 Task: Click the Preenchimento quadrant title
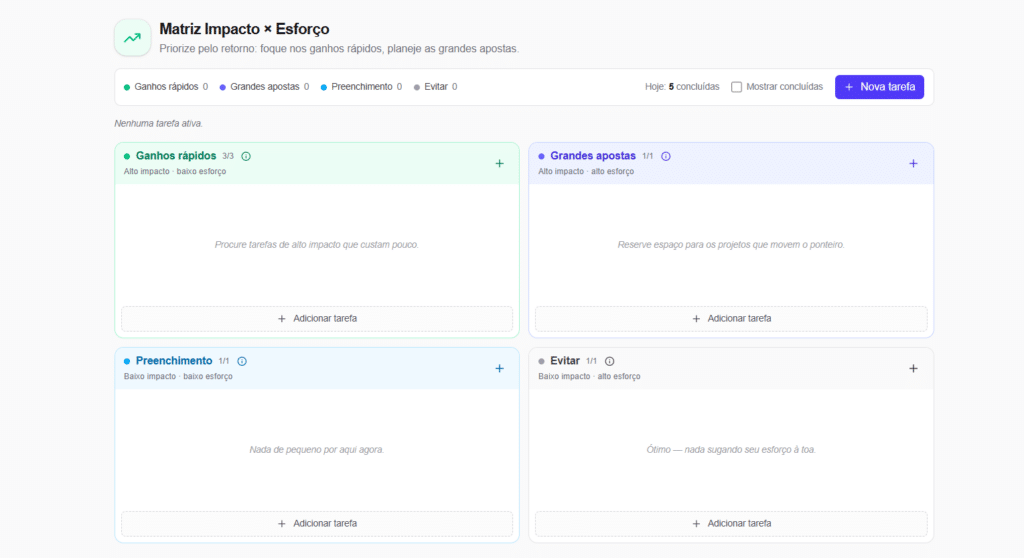point(174,361)
